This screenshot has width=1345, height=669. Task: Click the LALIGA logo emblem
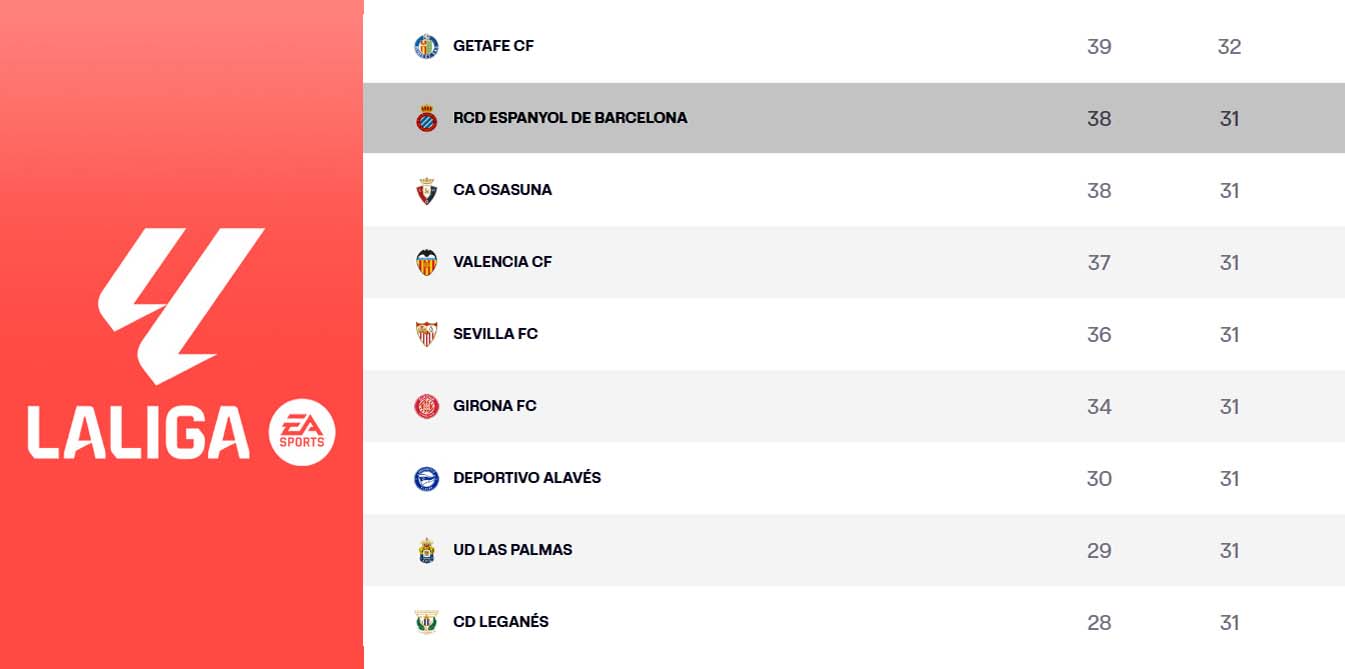(x=182, y=305)
